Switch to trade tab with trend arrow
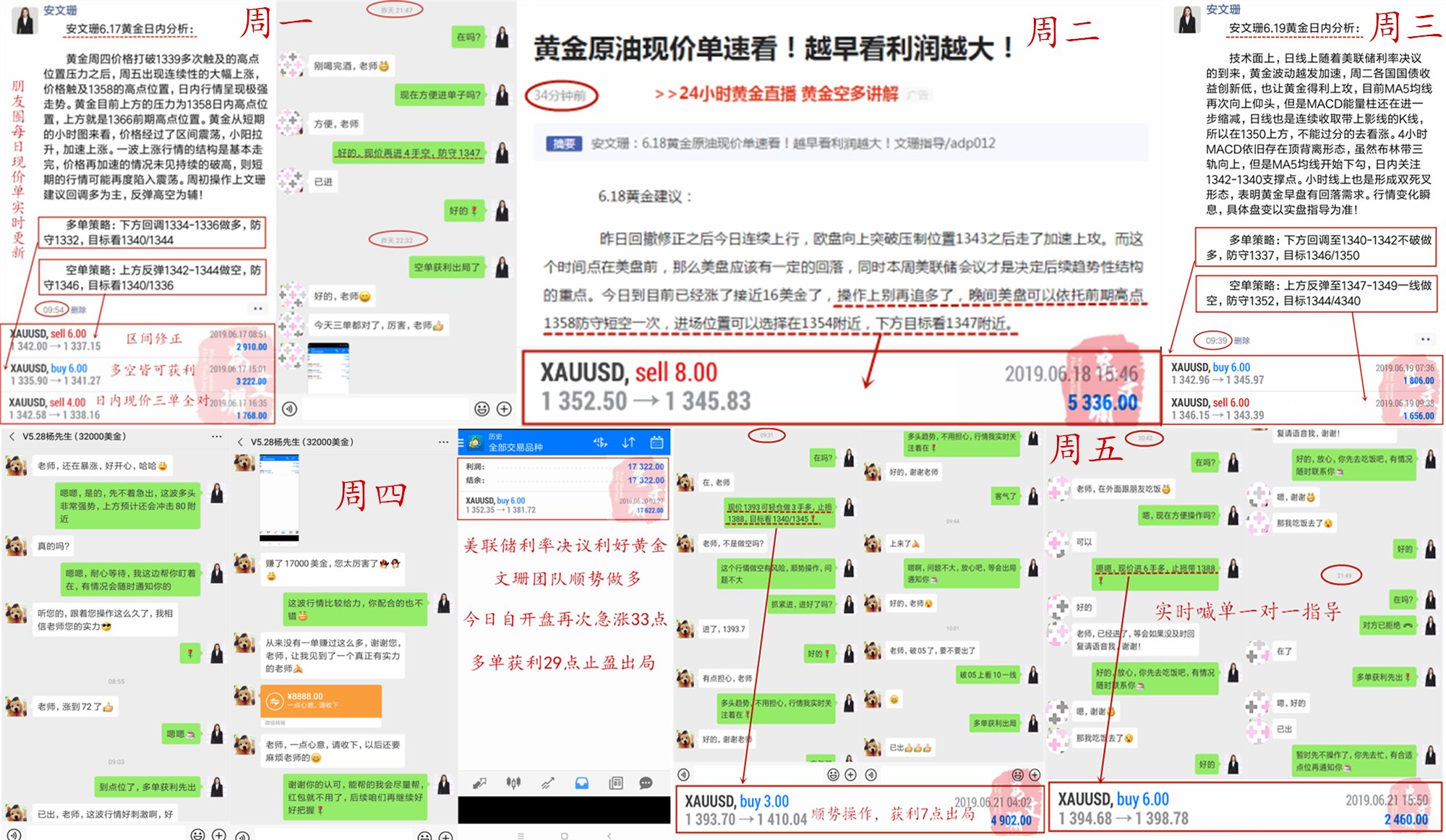The width and height of the screenshot is (1446, 840). [547, 783]
